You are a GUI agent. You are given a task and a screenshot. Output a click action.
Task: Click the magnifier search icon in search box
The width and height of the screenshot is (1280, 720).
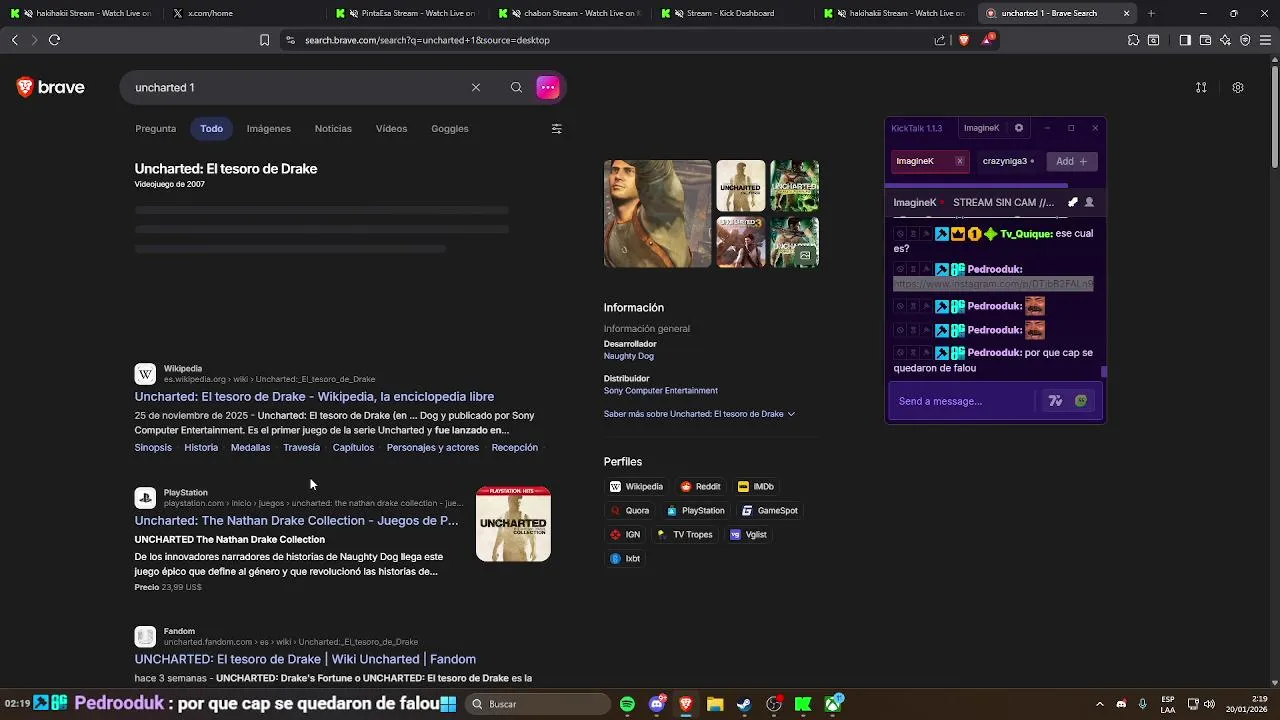516,87
